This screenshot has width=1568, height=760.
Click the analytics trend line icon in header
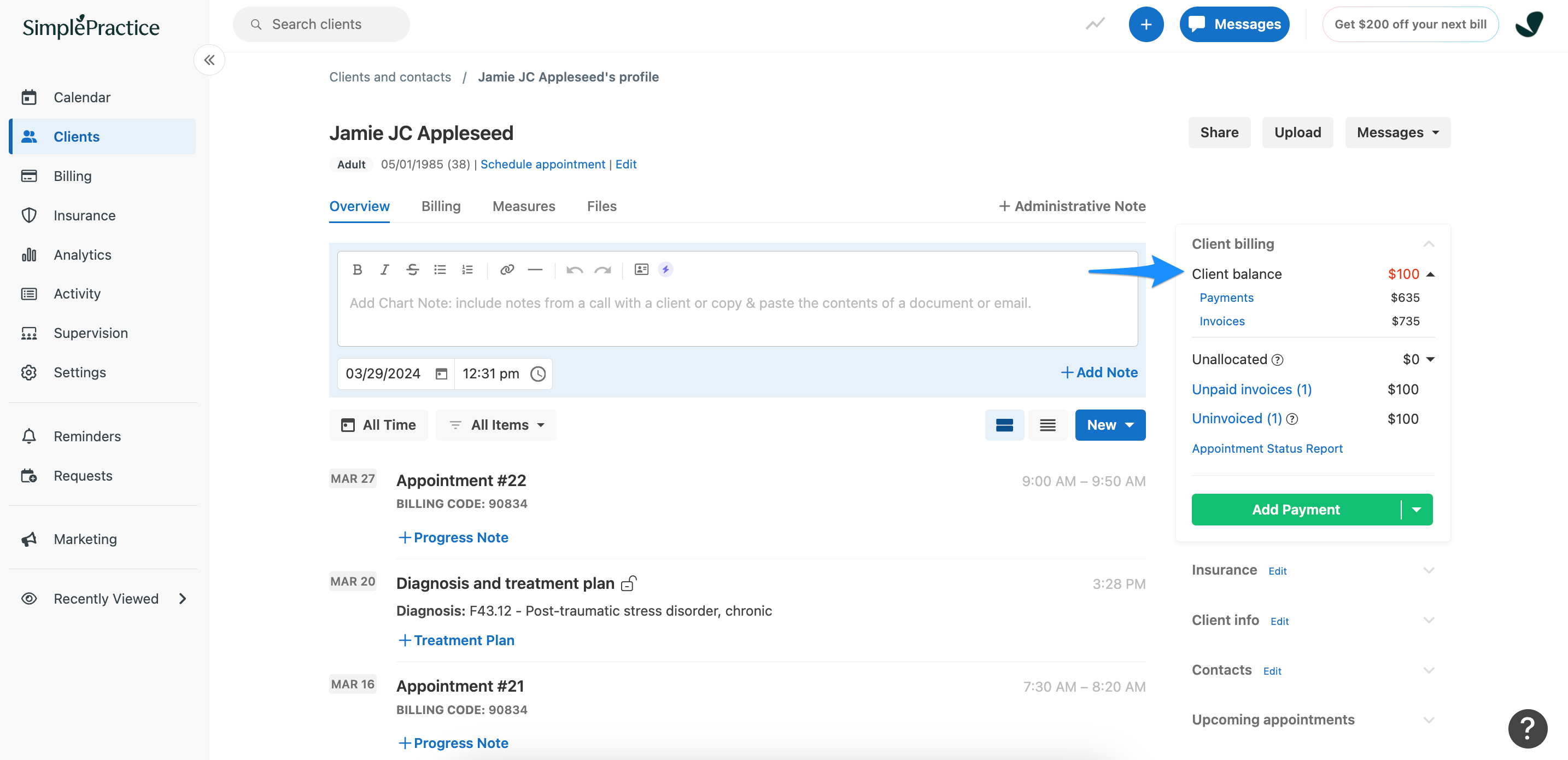tap(1095, 25)
